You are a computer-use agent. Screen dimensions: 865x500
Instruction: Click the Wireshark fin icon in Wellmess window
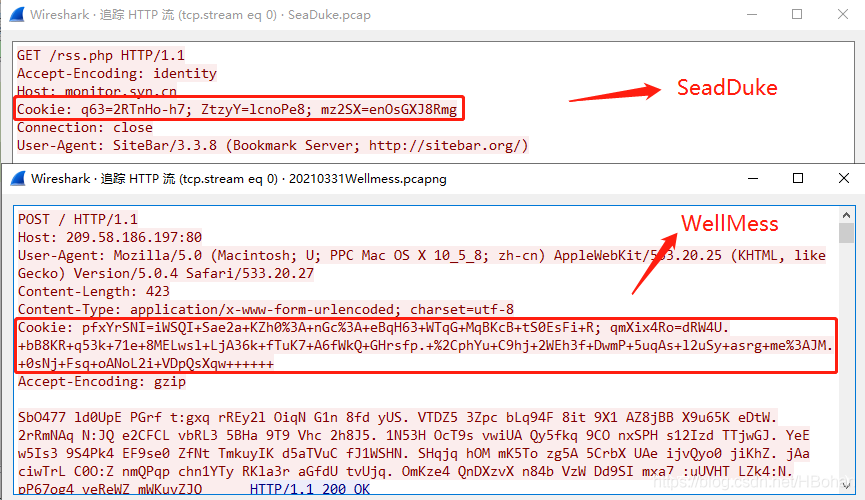[18, 178]
